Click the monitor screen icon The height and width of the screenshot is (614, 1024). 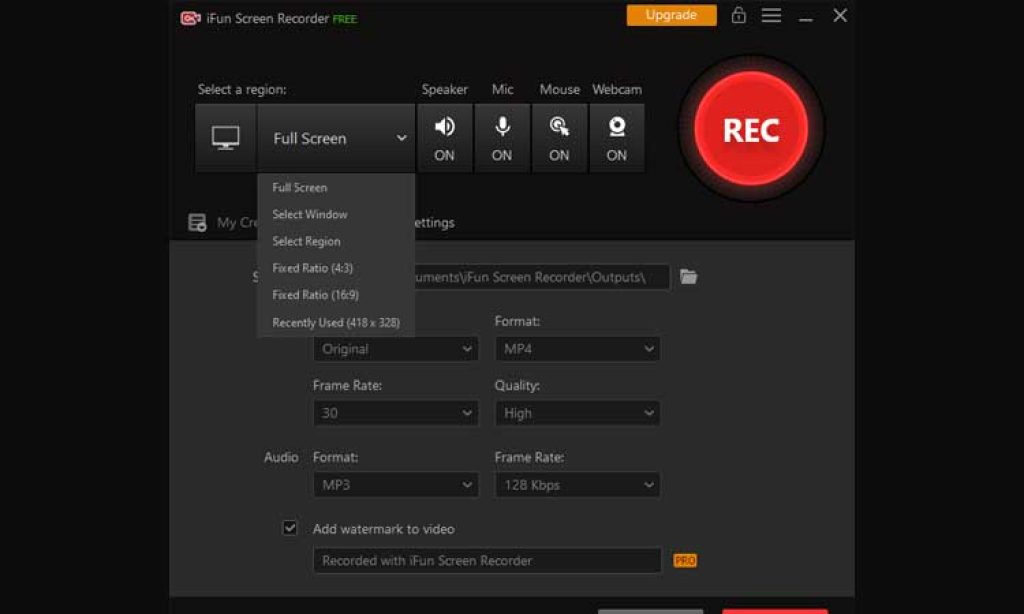225,138
